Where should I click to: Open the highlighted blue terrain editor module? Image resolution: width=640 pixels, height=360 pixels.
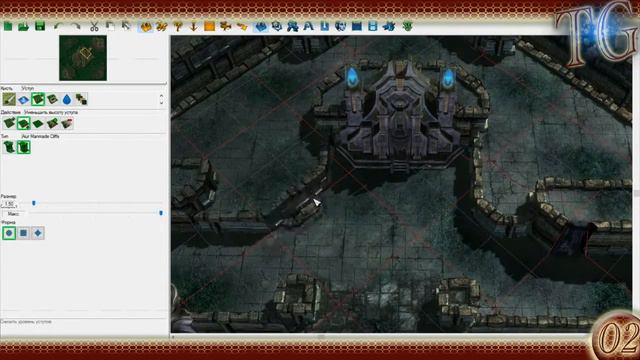click(x=261, y=27)
